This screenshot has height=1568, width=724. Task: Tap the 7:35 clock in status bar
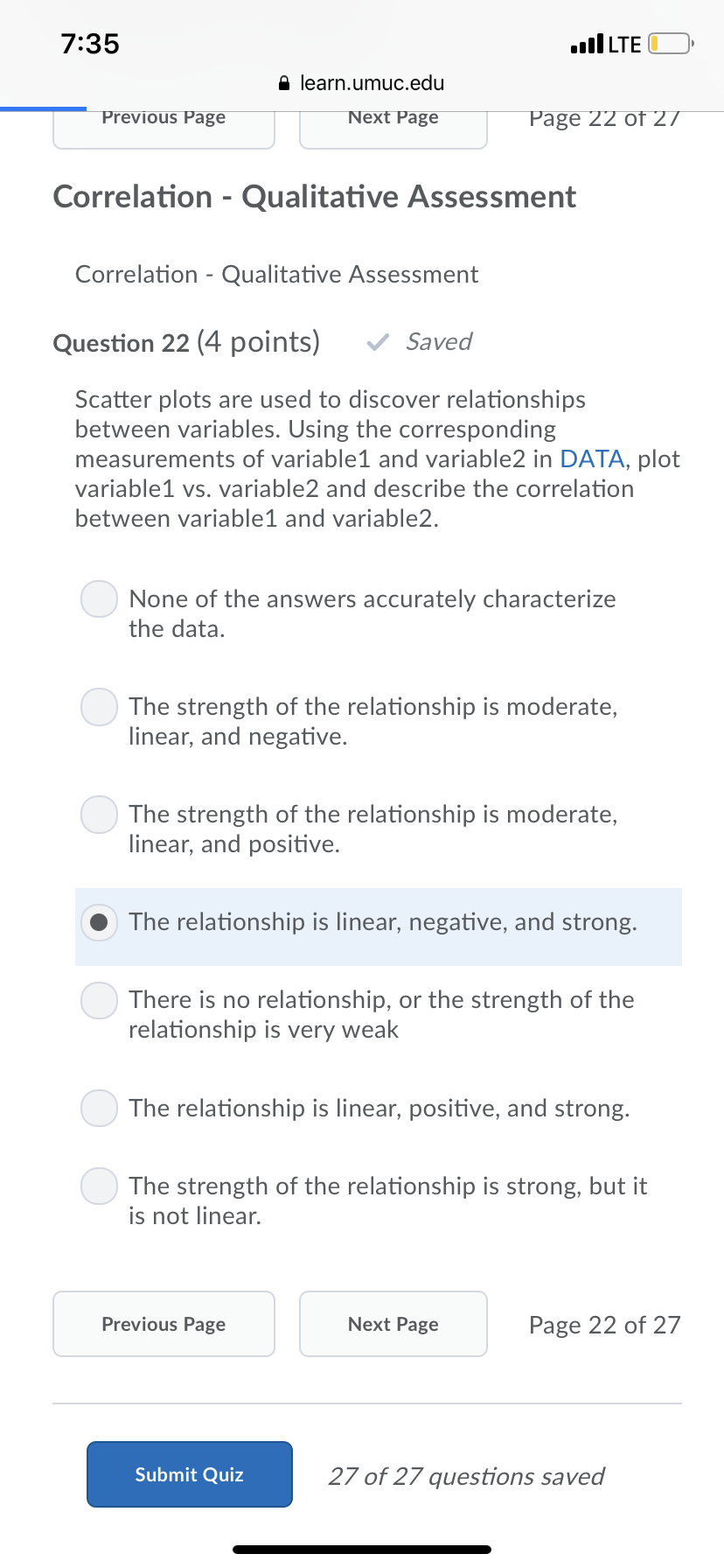point(90,44)
